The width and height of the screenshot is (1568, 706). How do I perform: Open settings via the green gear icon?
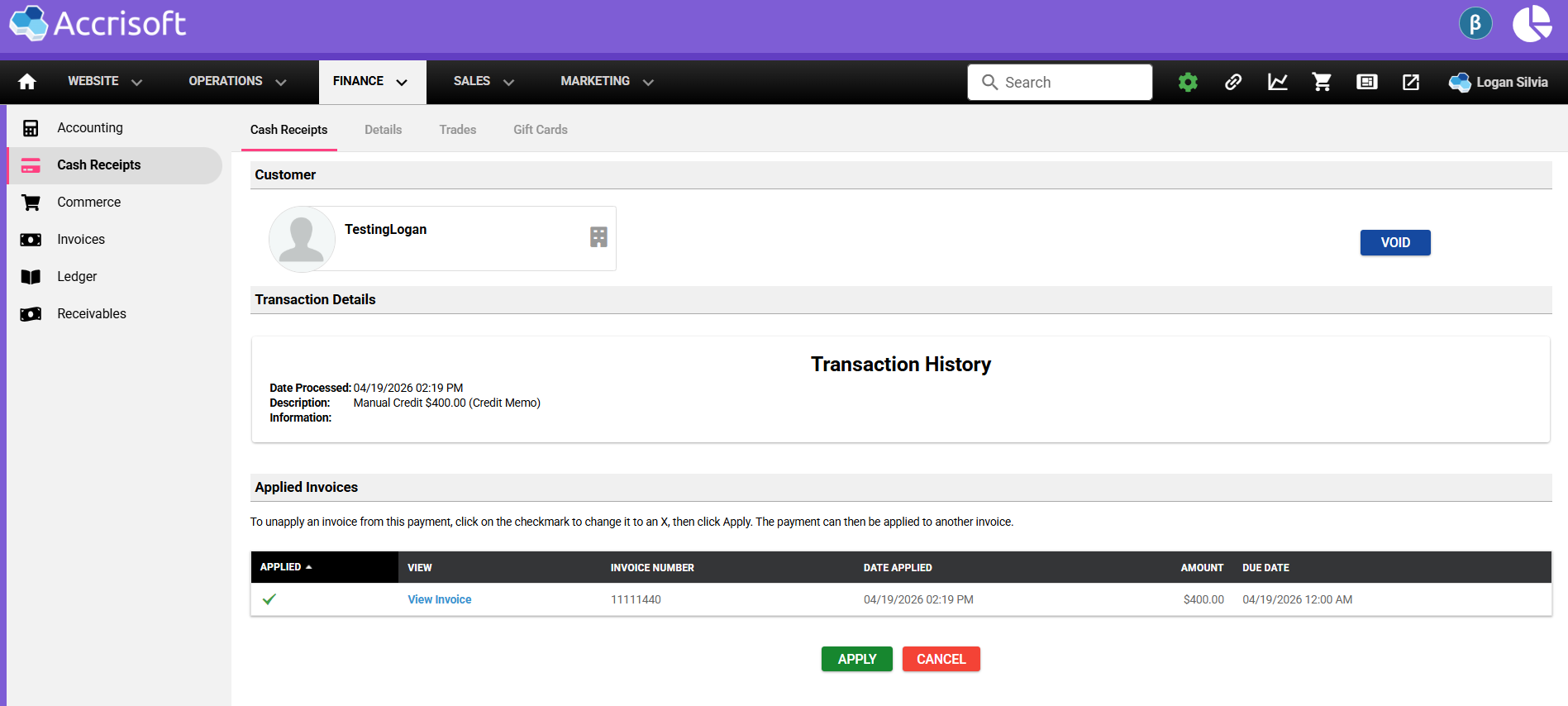1188,82
